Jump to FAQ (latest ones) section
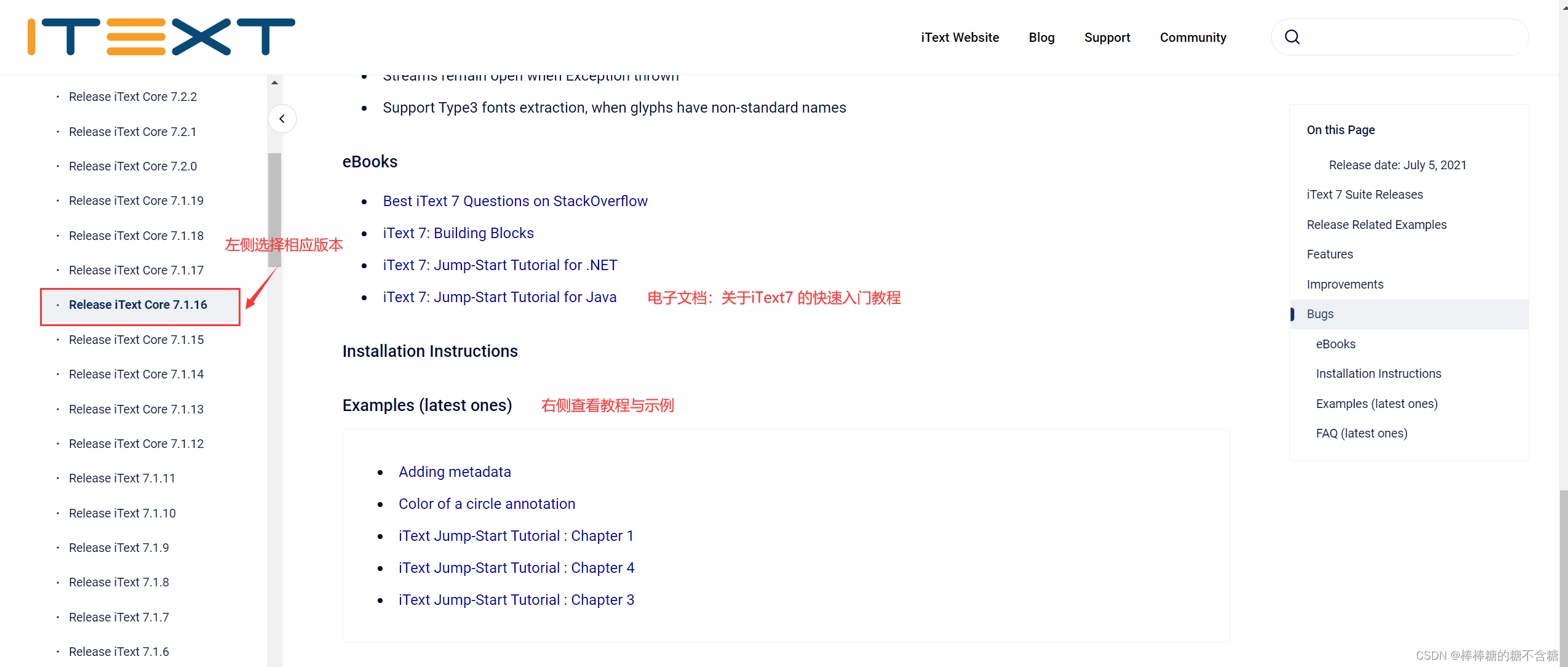 pos(1361,433)
